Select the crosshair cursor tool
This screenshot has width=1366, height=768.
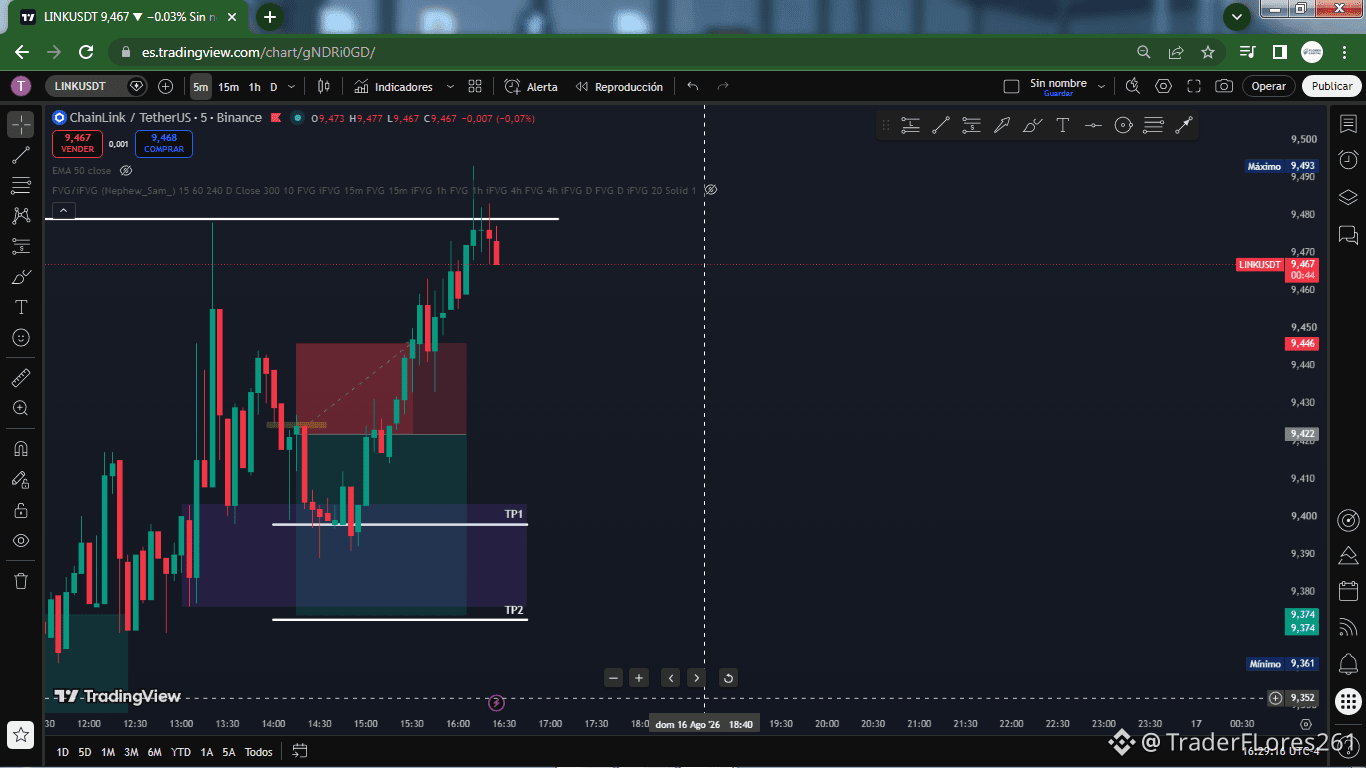click(x=21, y=124)
